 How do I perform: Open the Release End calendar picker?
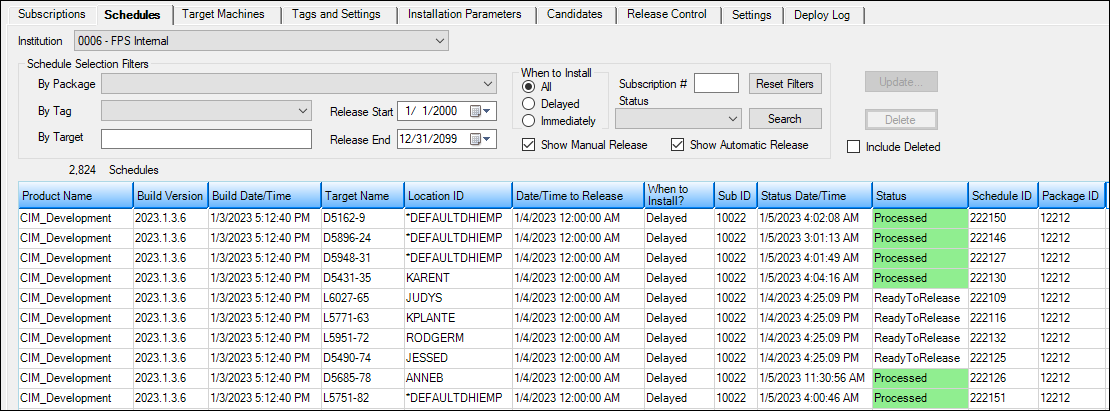pyautogui.click(x=480, y=139)
